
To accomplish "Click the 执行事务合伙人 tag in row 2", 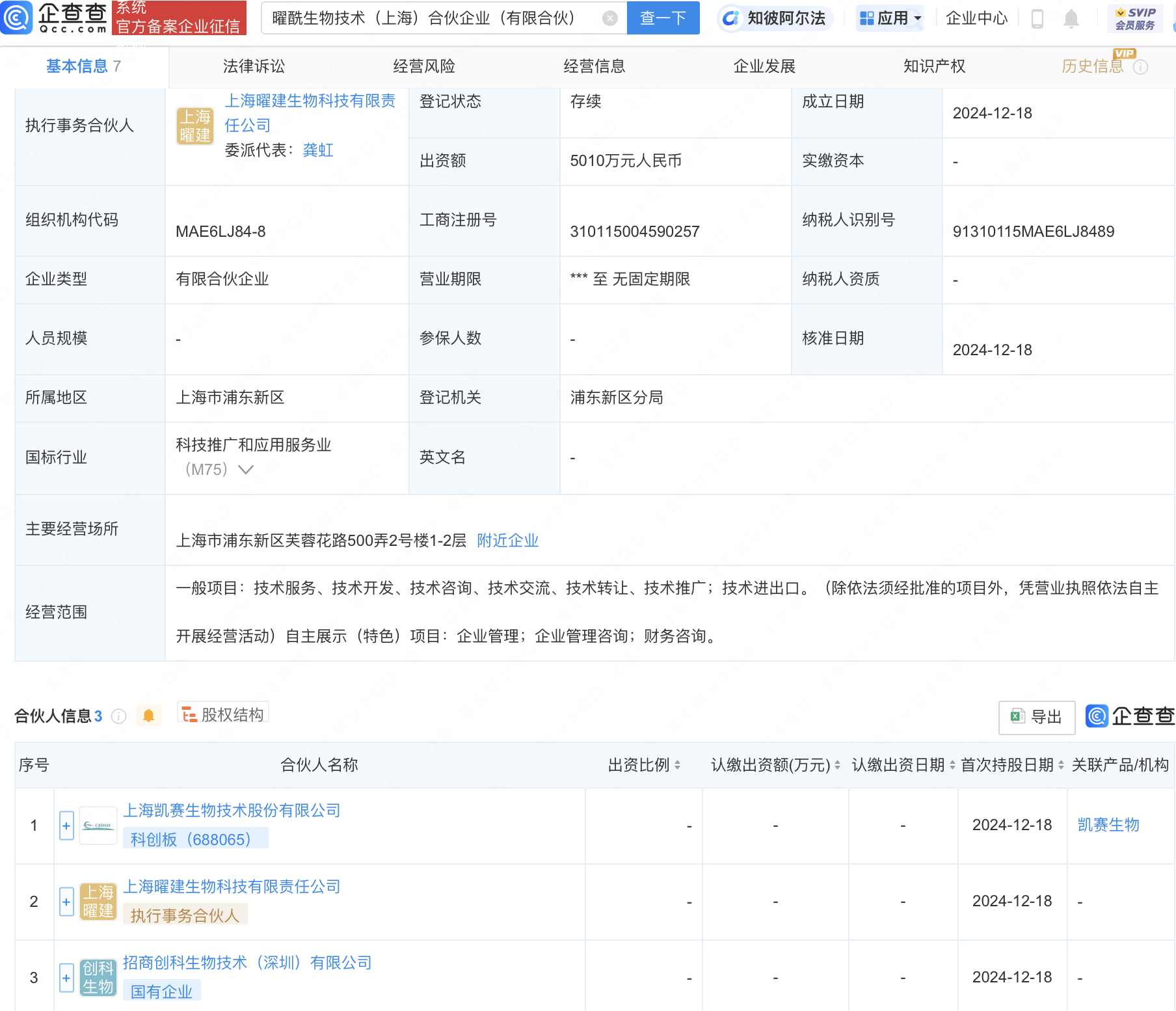I will coord(185,915).
